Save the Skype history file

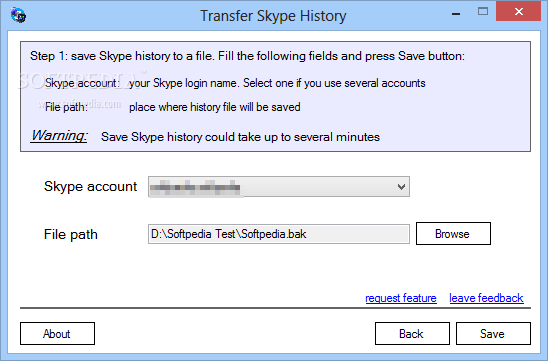pos(493,333)
